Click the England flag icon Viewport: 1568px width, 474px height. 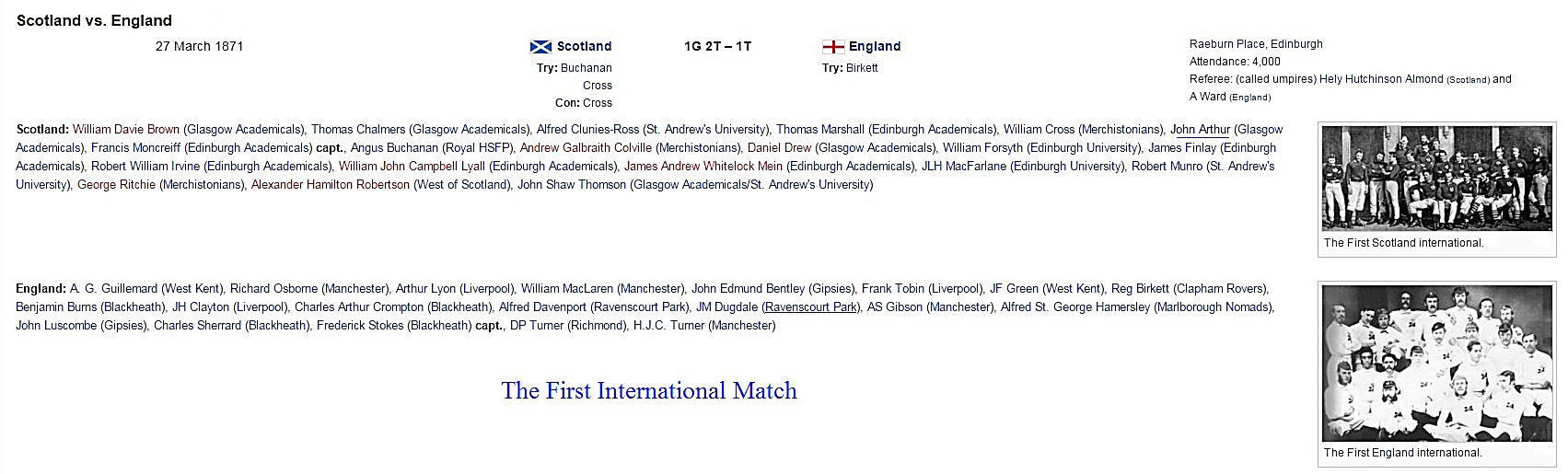[x=832, y=47]
